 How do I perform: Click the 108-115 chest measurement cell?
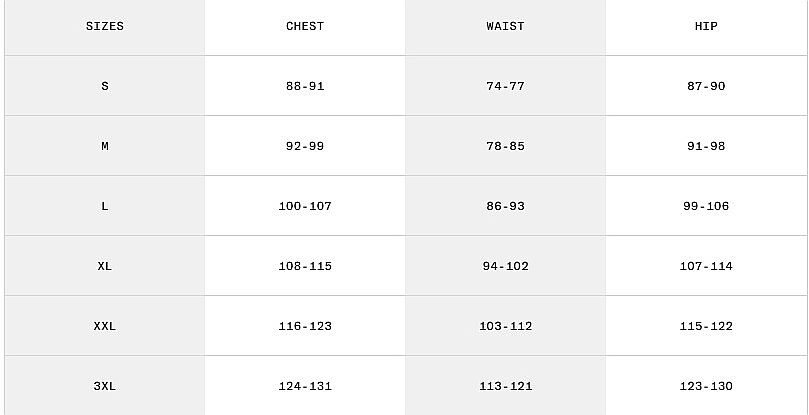pos(305,266)
